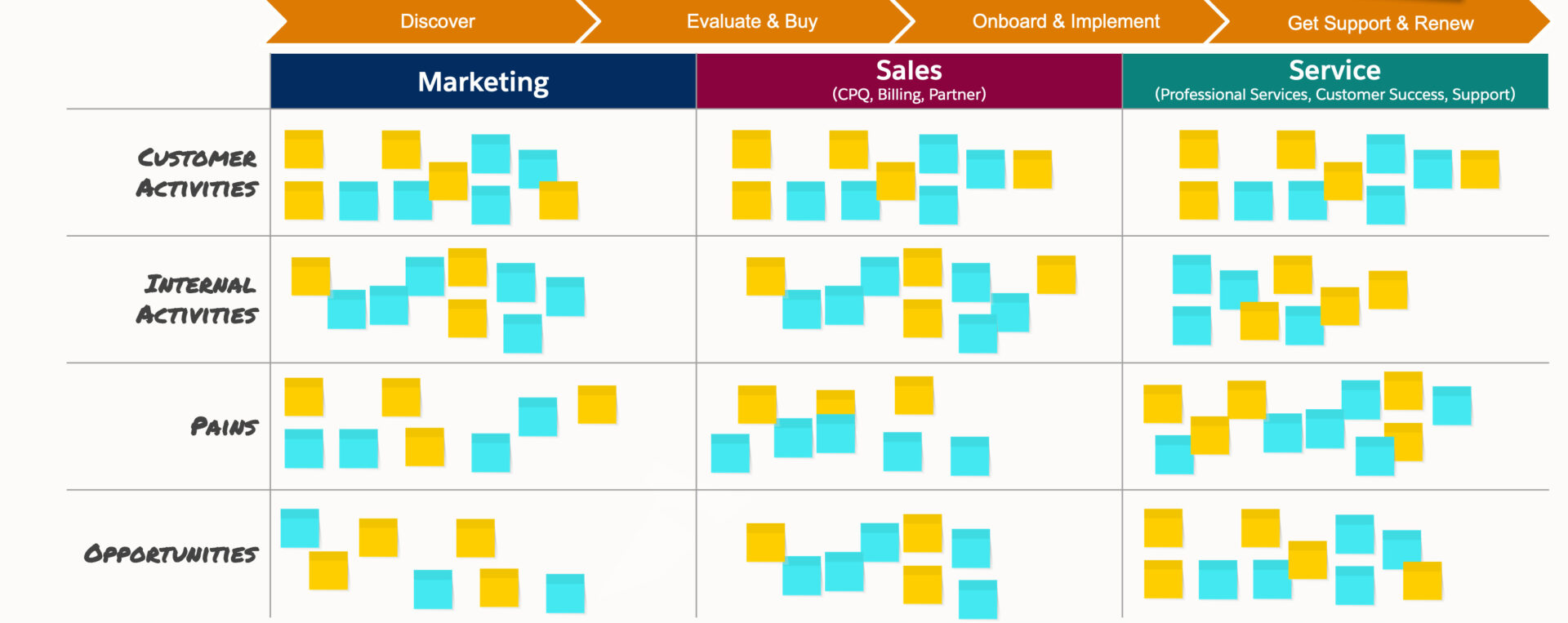This screenshot has height=623, width=1568.
Task: Click the Discover stage arrow
Action: 433,21
